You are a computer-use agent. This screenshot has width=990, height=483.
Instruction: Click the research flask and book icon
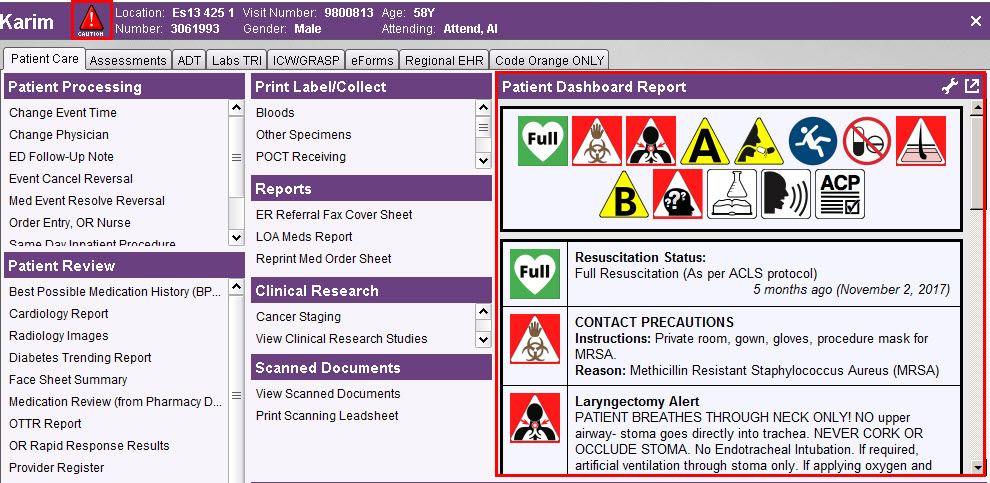click(x=732, y=194)
